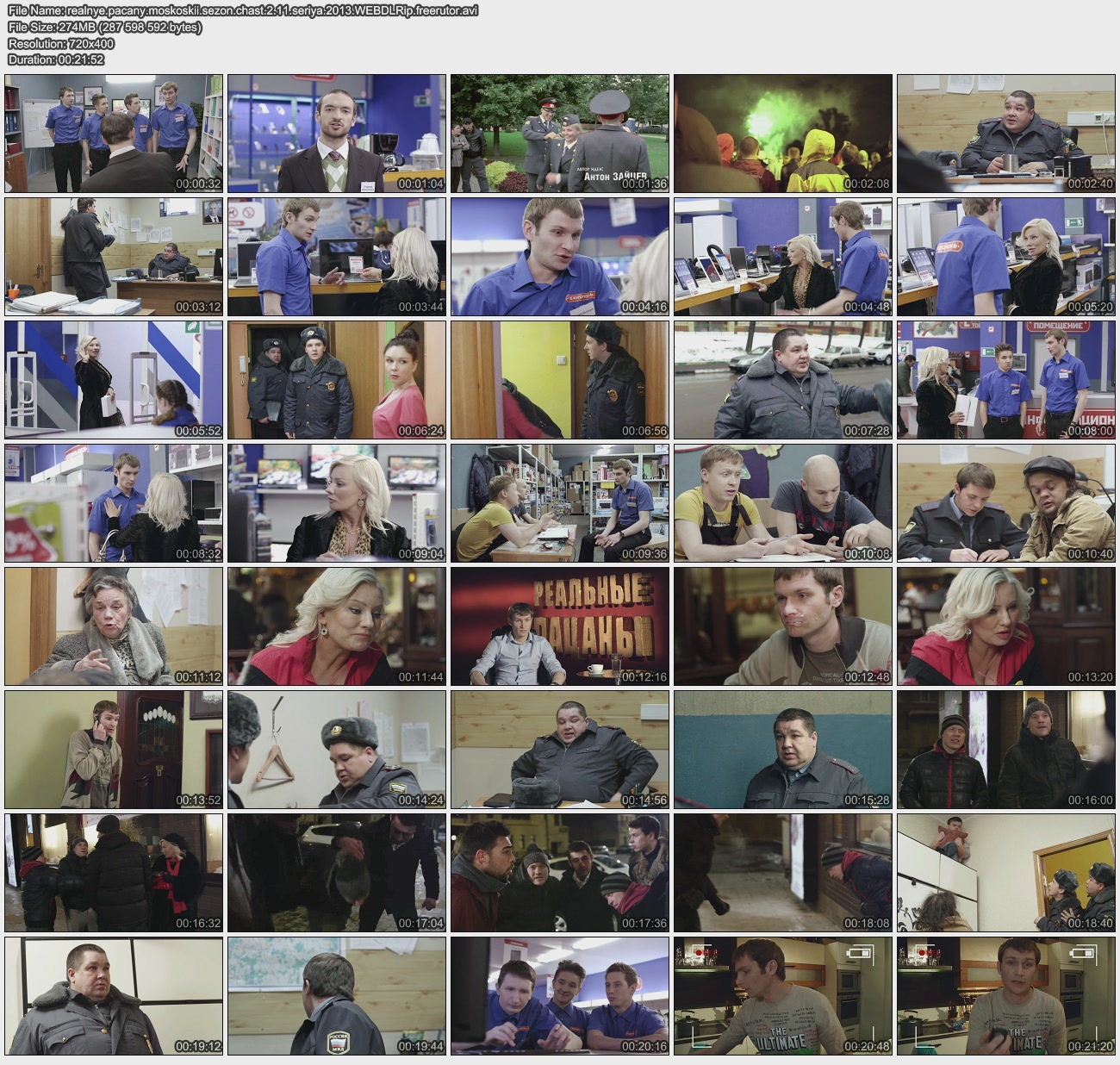Click the thumbnail marked 00:13:52
The width and height of the screenshot is (1120, 1065).
click(x=114, y=750)
